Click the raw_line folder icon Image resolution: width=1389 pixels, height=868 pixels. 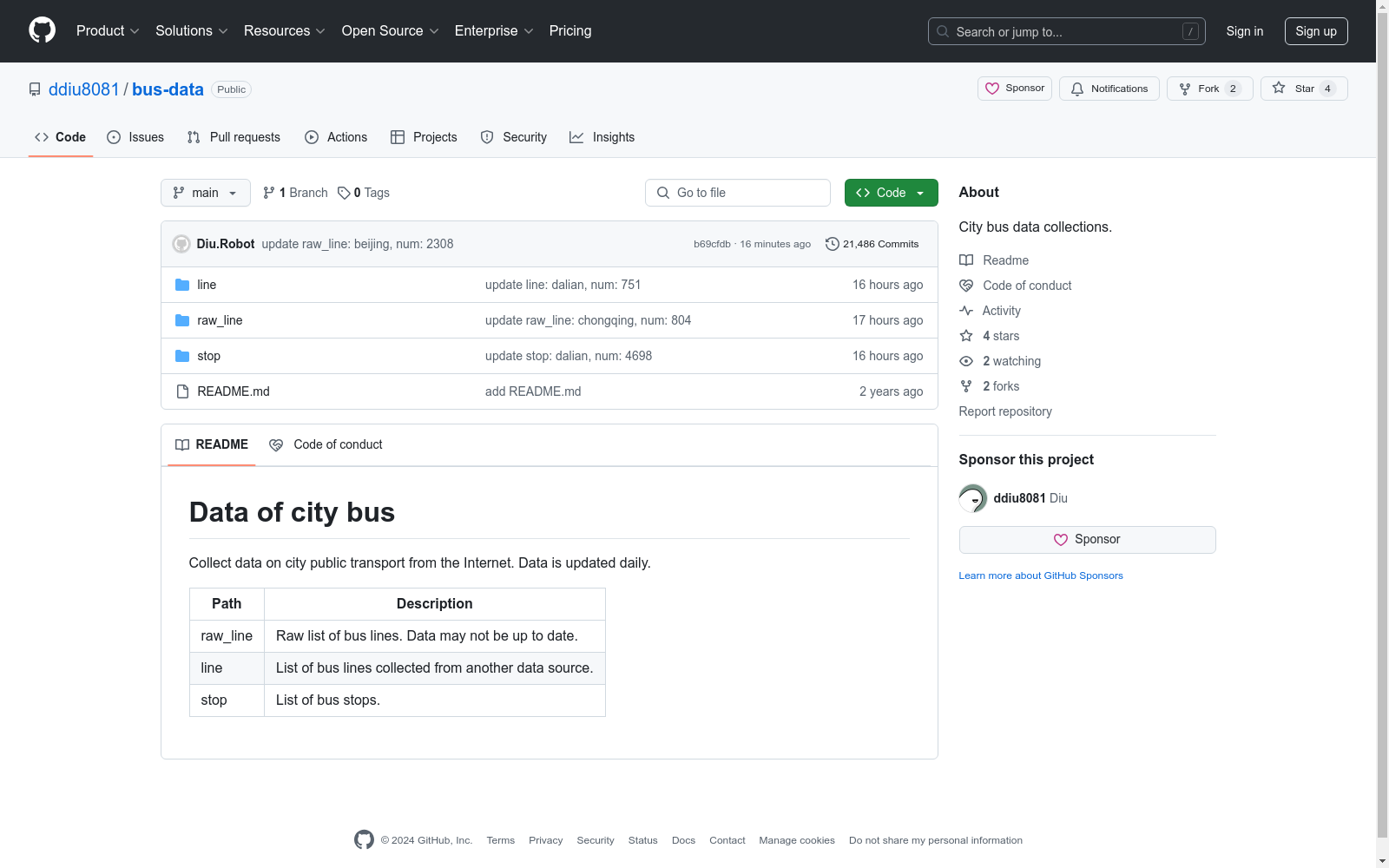coord(182,320)
